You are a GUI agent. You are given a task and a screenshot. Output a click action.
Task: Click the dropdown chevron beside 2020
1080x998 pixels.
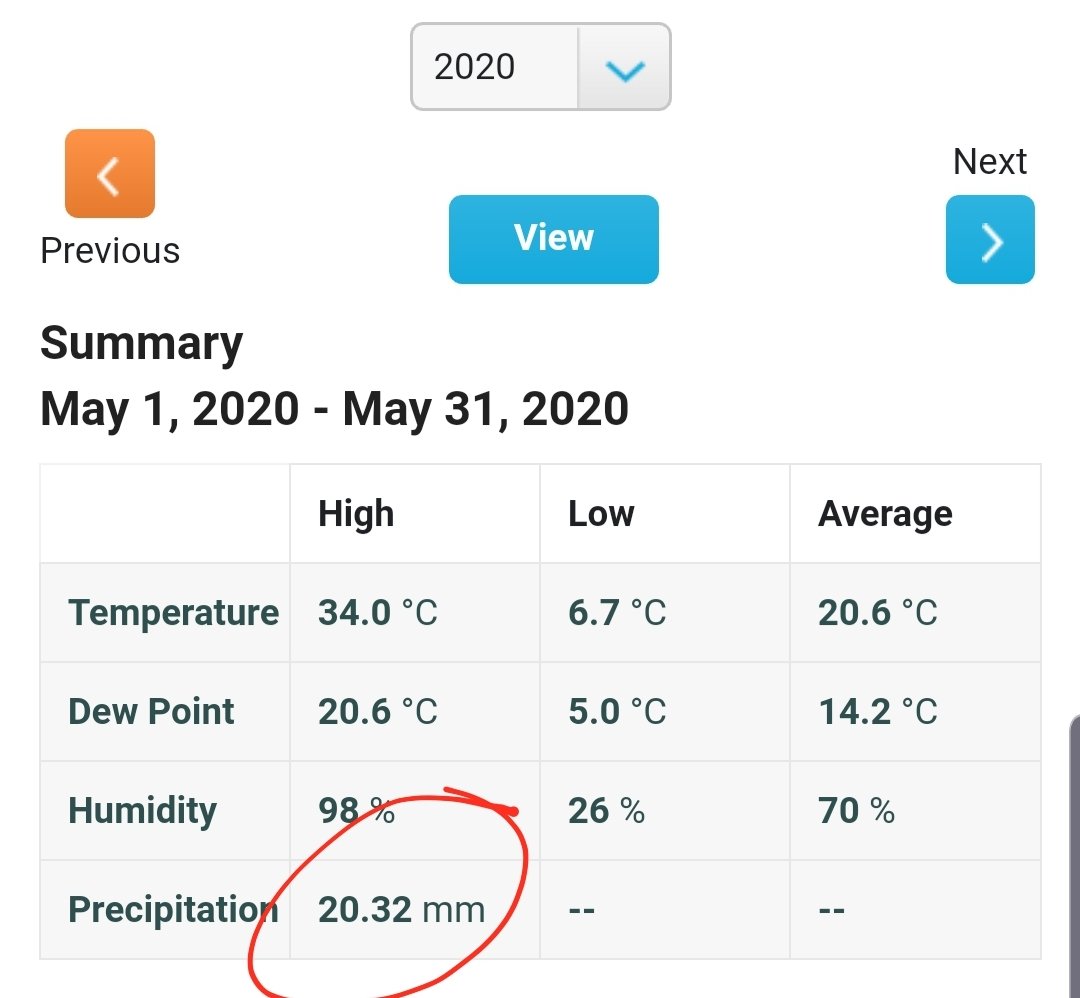[x=624, y=68]
